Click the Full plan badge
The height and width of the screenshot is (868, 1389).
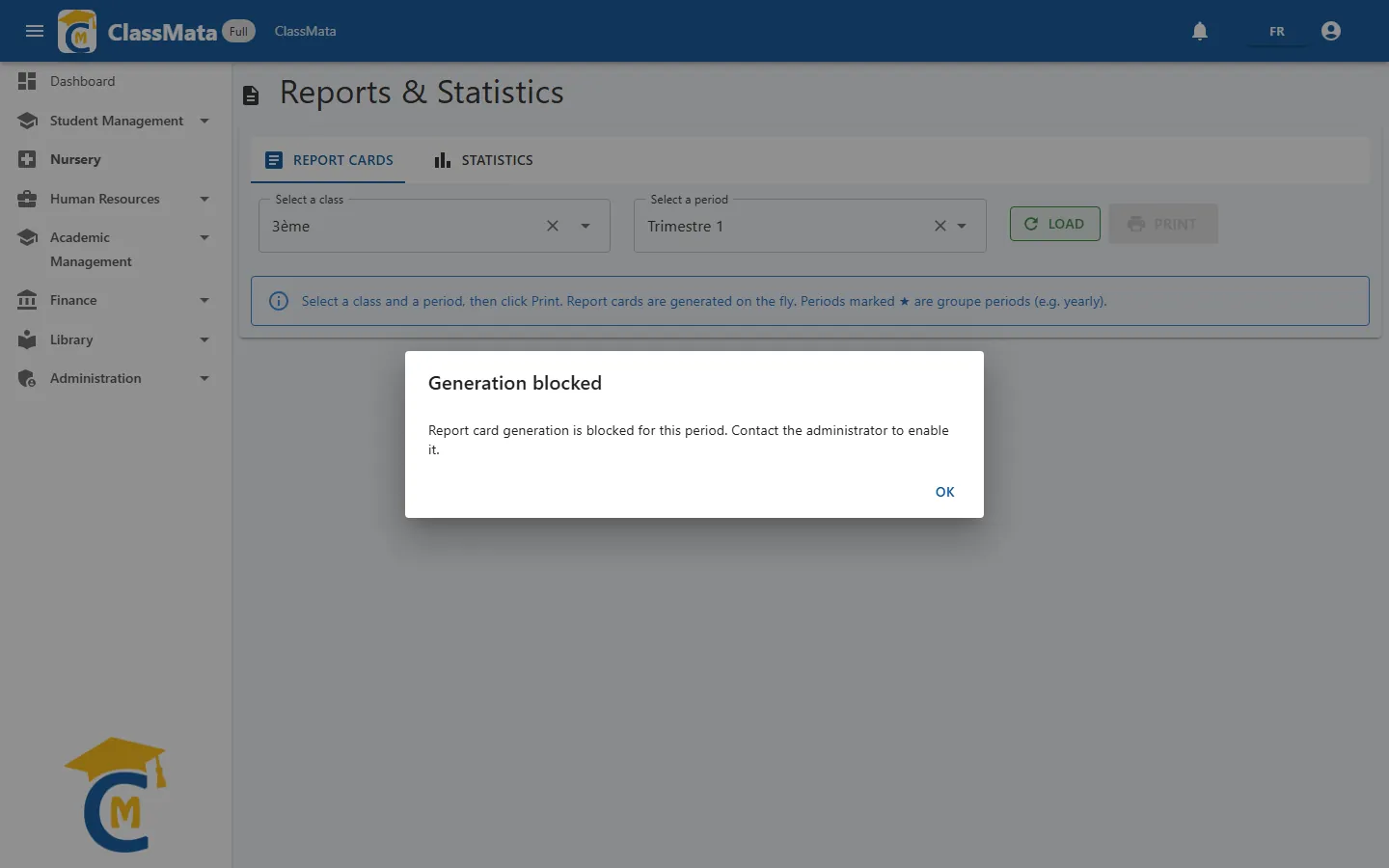(239, 31)
